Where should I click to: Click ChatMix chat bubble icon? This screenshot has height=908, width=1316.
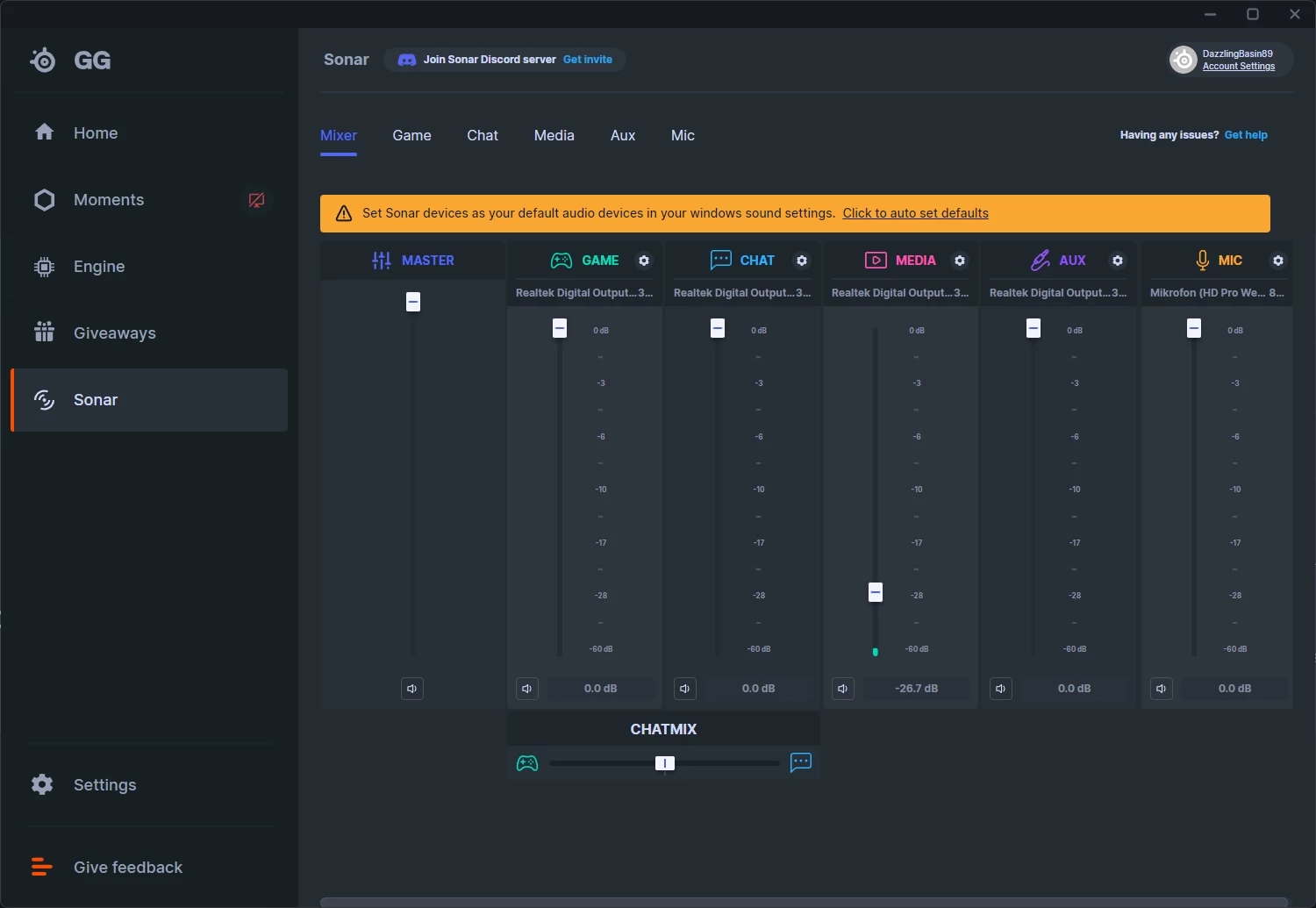coord(801,762)
